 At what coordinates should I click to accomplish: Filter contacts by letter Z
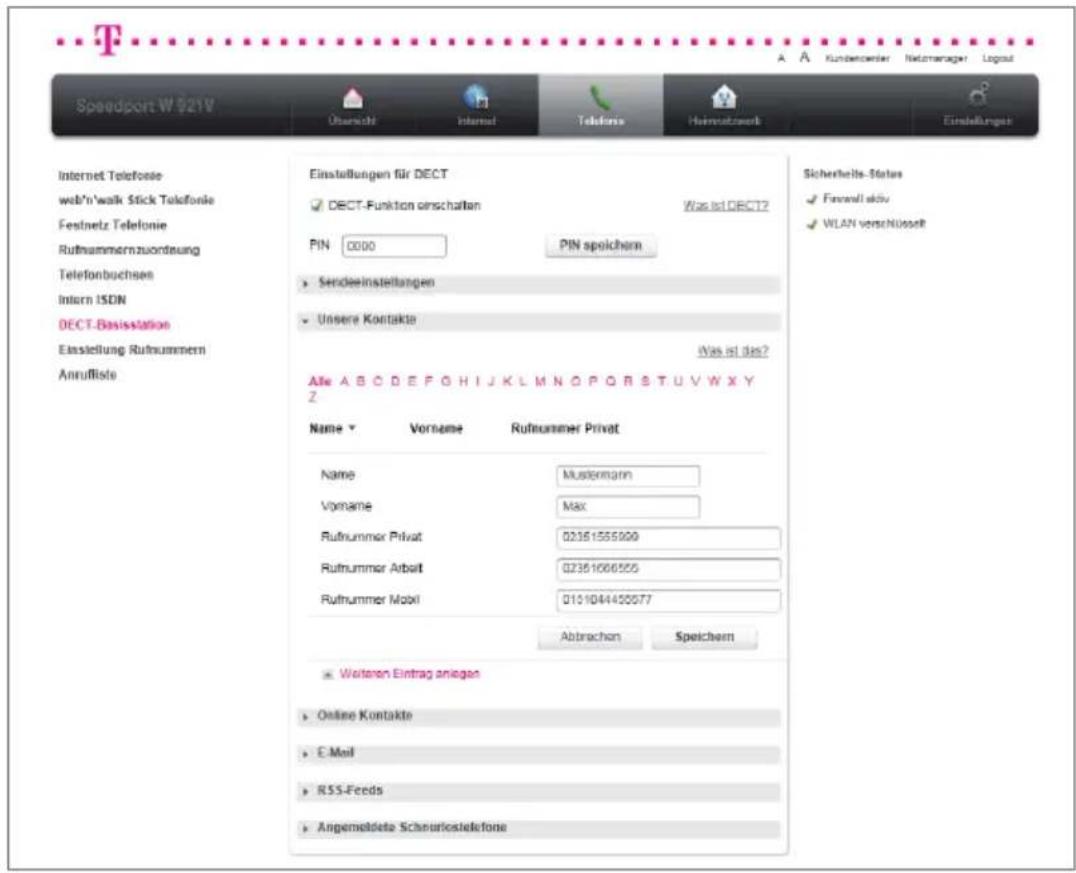pyautogui.click(x=313, y=397)
